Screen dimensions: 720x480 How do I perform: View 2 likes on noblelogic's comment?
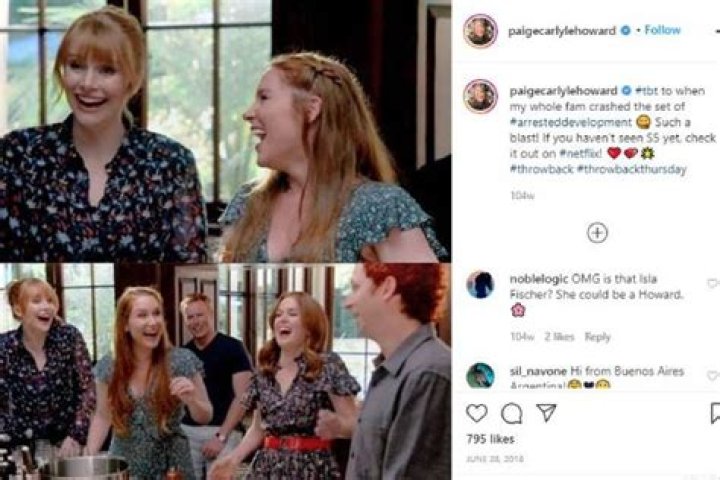[x=559, y=337]
